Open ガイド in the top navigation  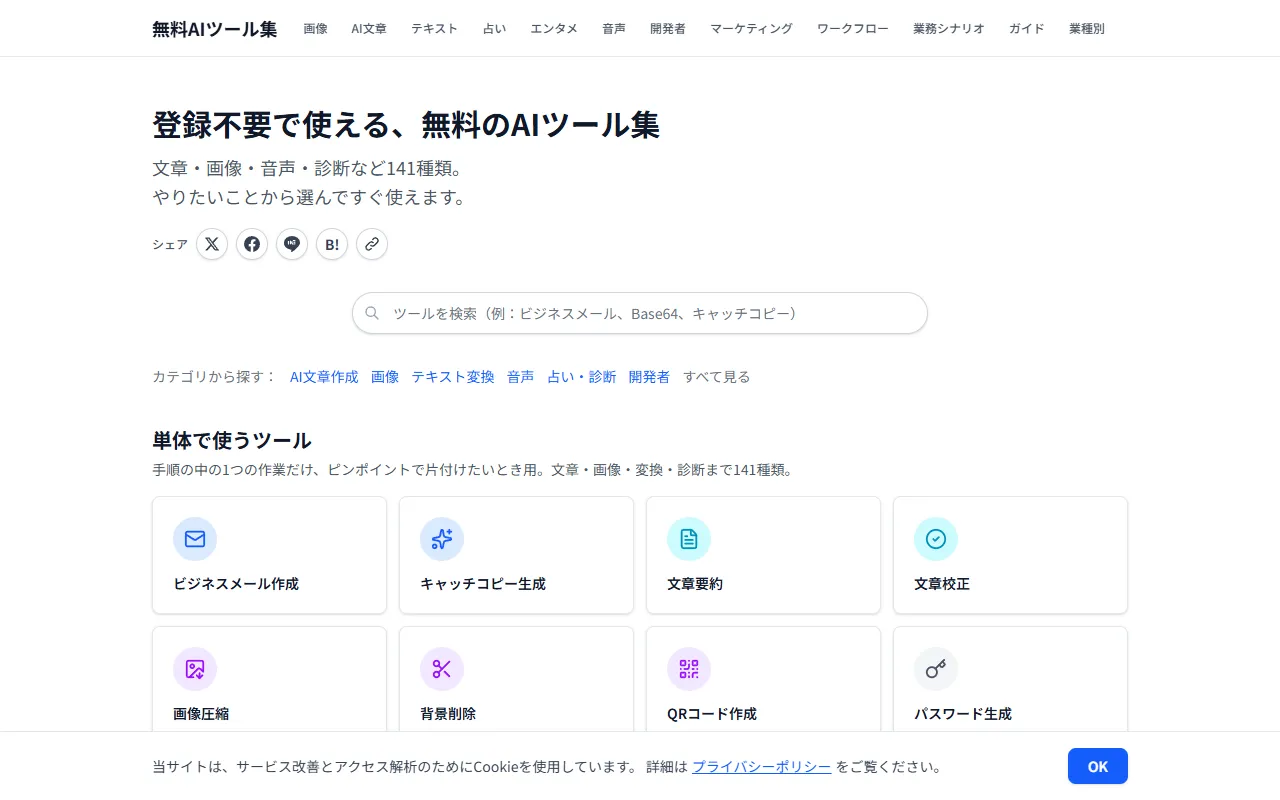pos(1027,29)
